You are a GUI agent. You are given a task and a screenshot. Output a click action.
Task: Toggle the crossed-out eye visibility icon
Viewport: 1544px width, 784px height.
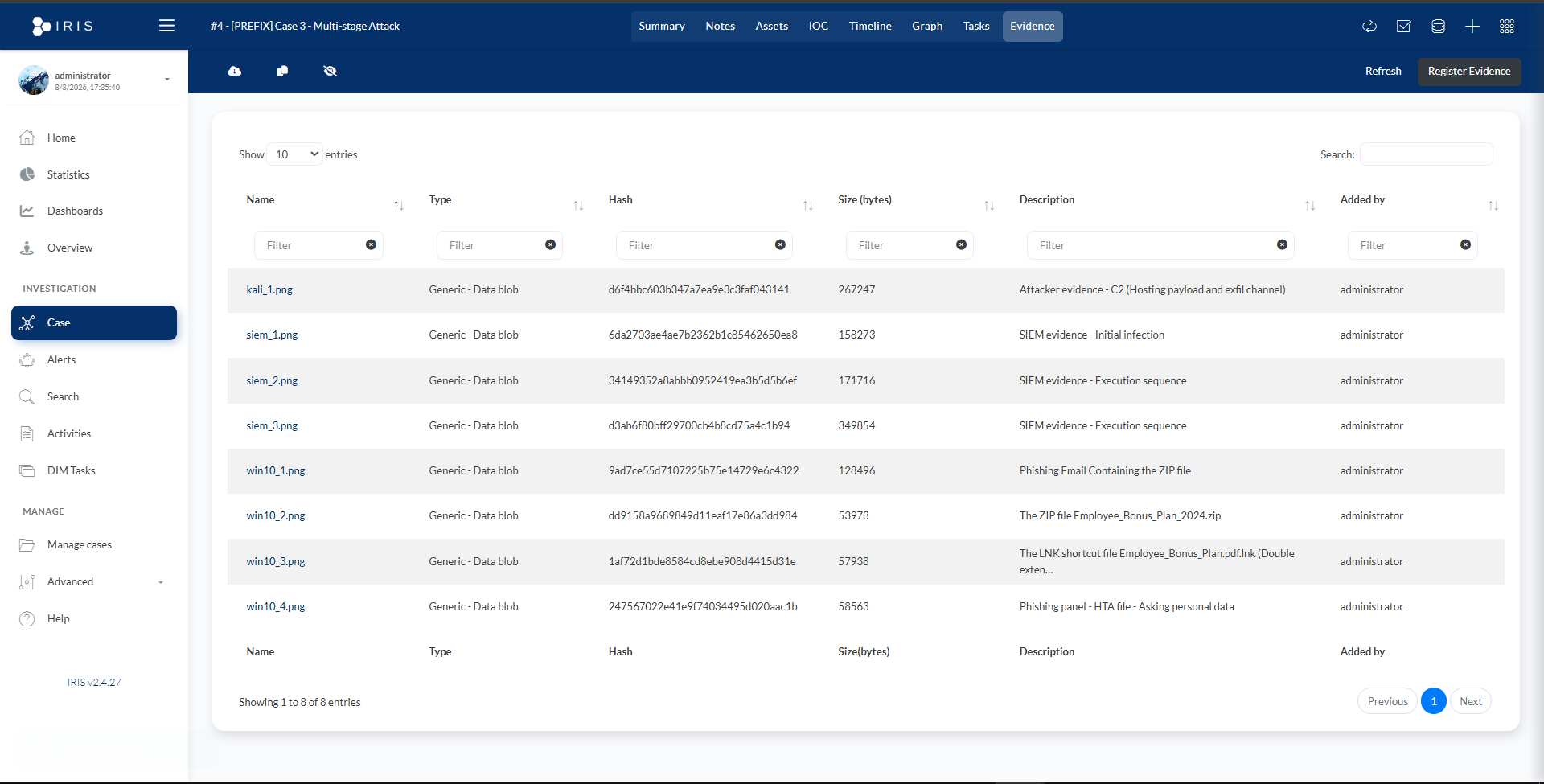click(330, 72)
